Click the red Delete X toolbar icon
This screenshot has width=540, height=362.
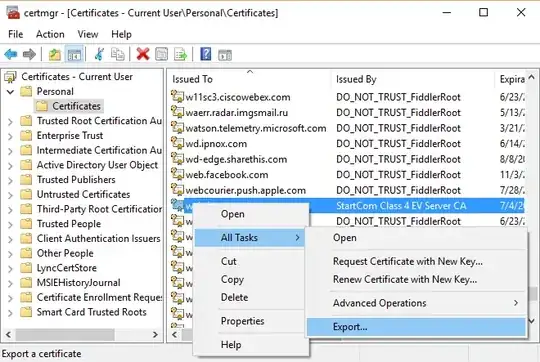(x=143, y=54)
